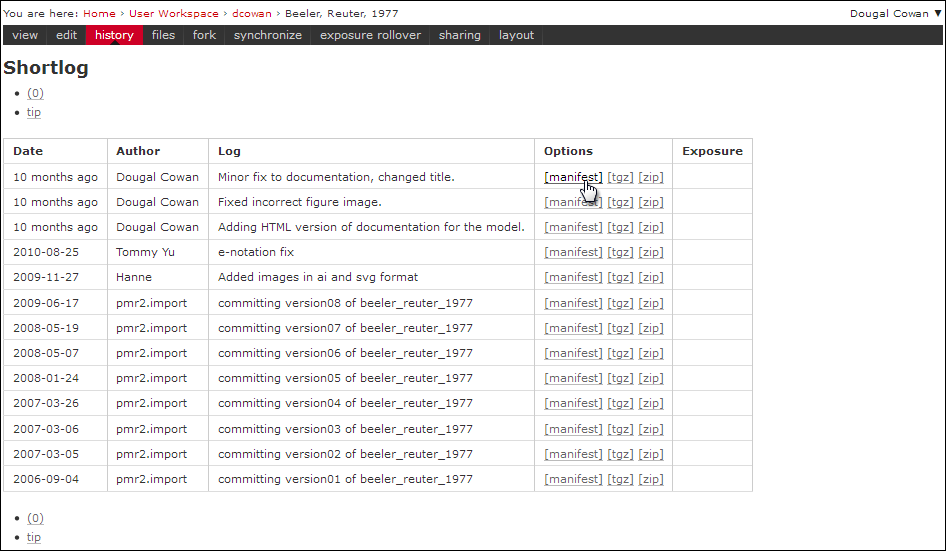This screenshot has height=551, width=946.
Task: Switch to the edit tab
Action: click(66, 35)
